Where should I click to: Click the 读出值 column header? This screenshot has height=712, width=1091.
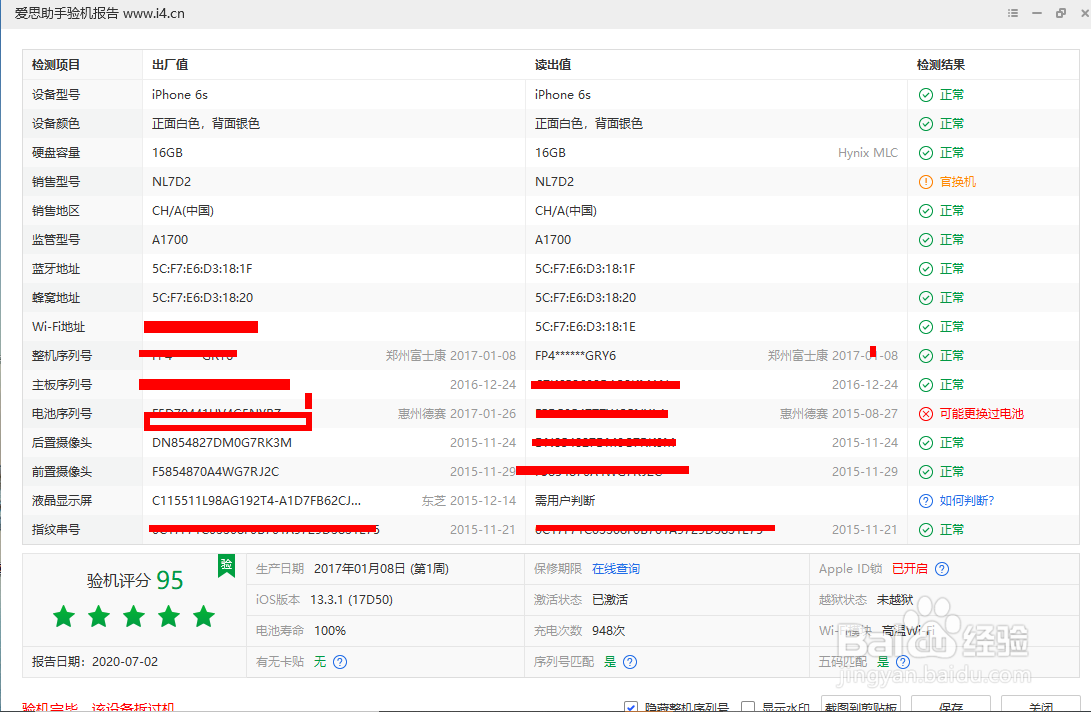click(552, 65)
